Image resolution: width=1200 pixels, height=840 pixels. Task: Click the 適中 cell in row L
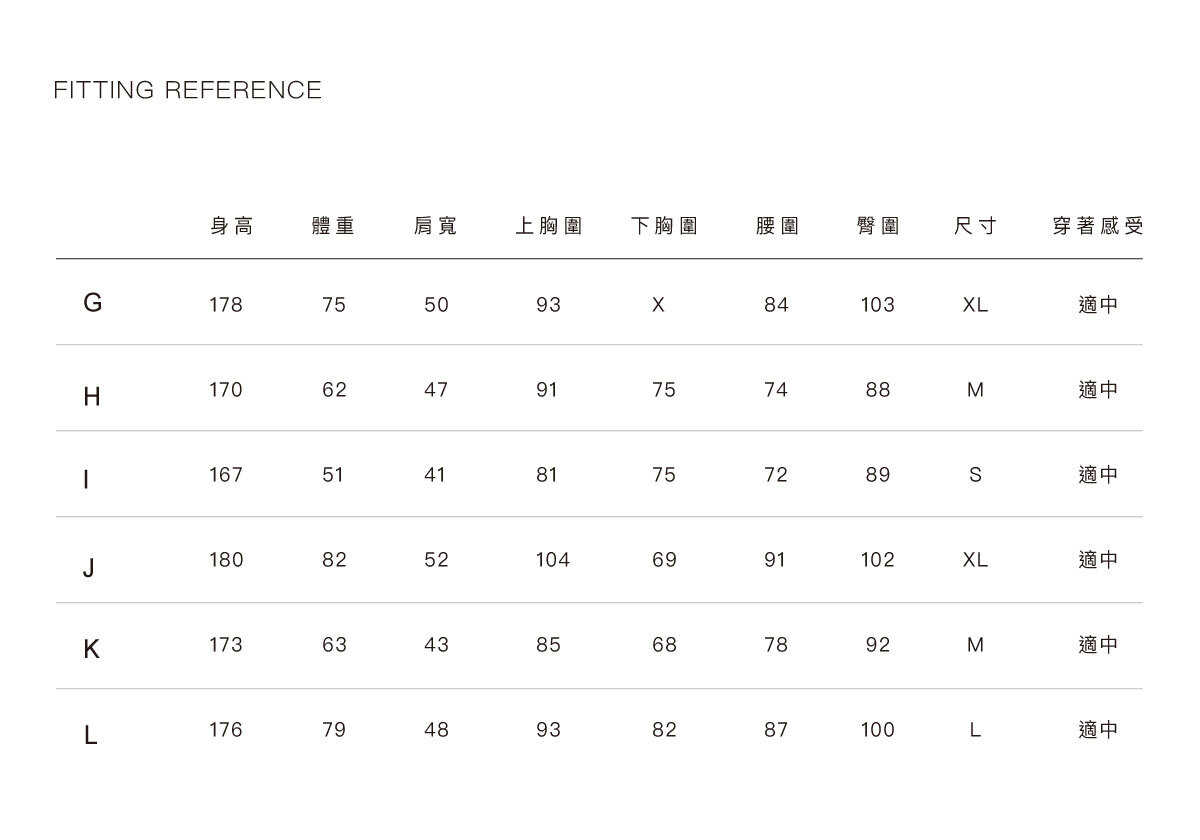[x=1098, y=731]
